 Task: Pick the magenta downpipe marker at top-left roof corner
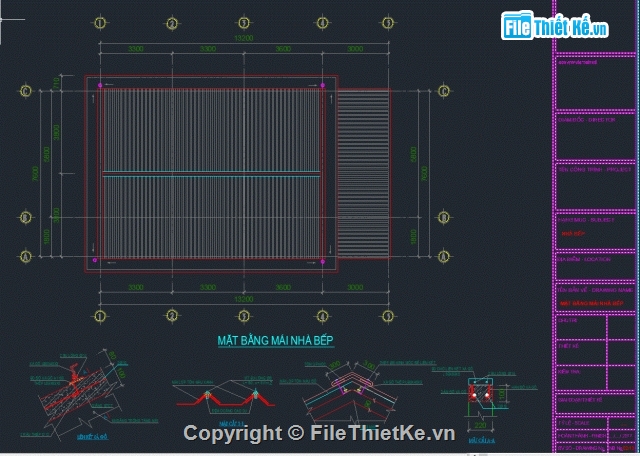(100, 85)
